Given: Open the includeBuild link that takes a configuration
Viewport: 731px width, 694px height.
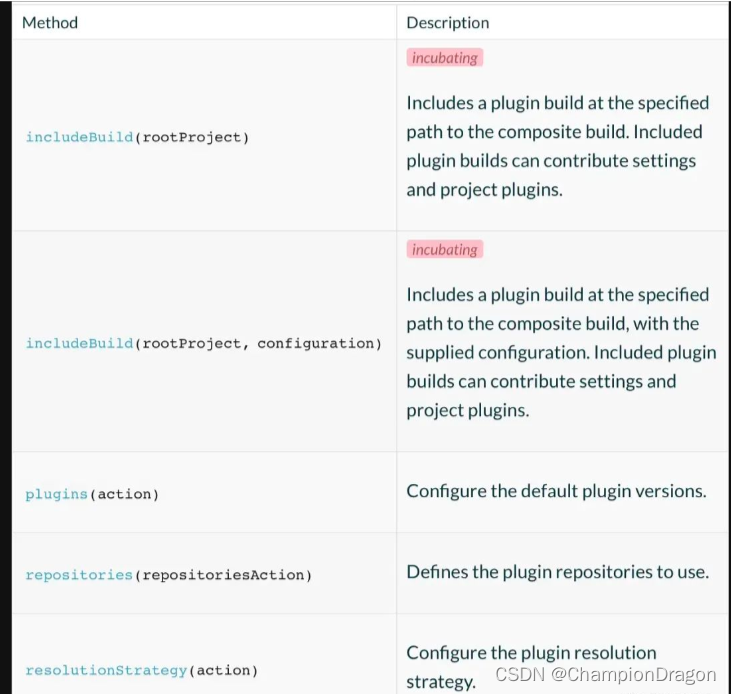Looking at the screenshot, I should click(79, 343).
